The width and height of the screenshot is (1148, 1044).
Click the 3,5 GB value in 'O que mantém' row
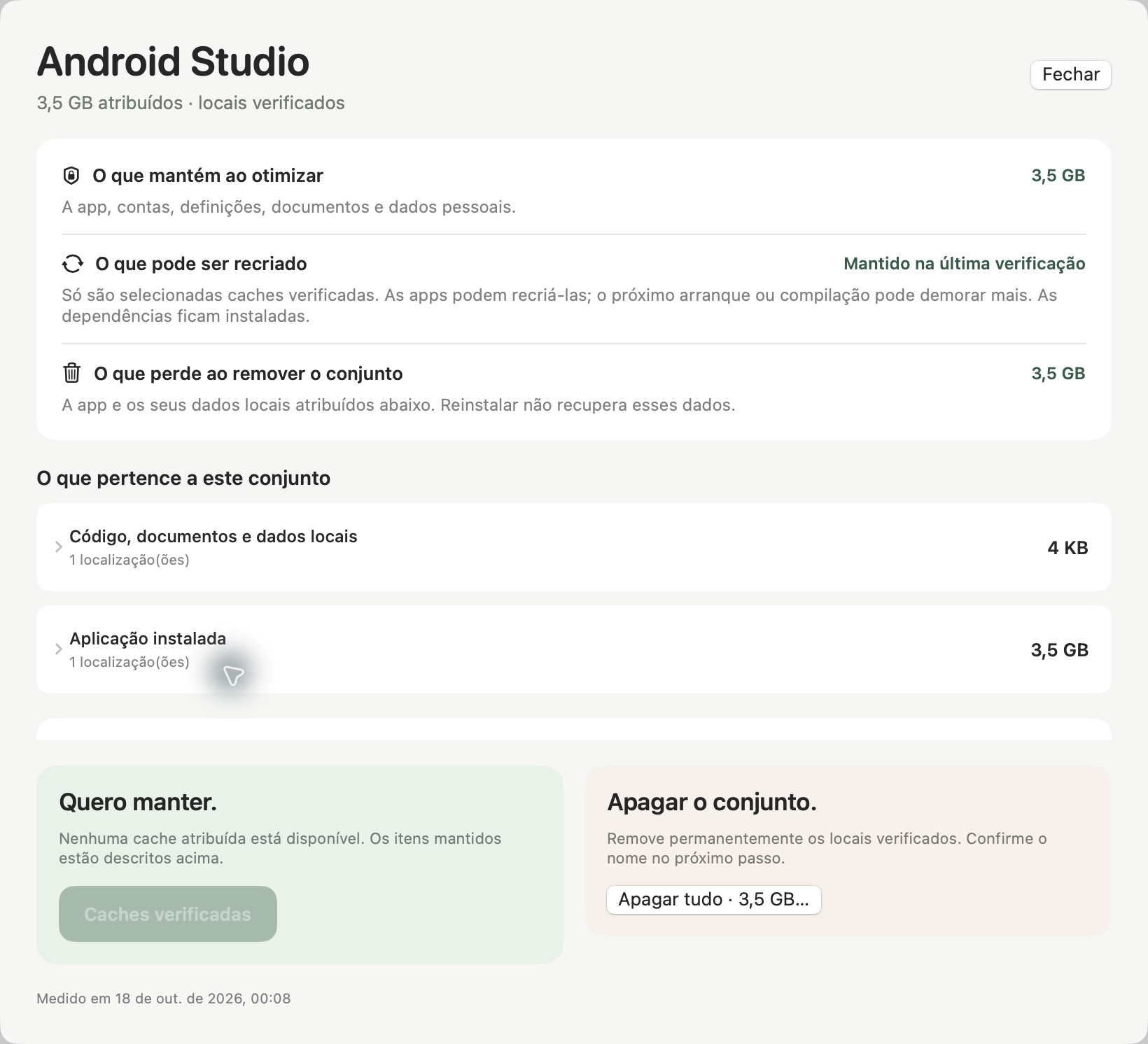[x=1058, y=176]
